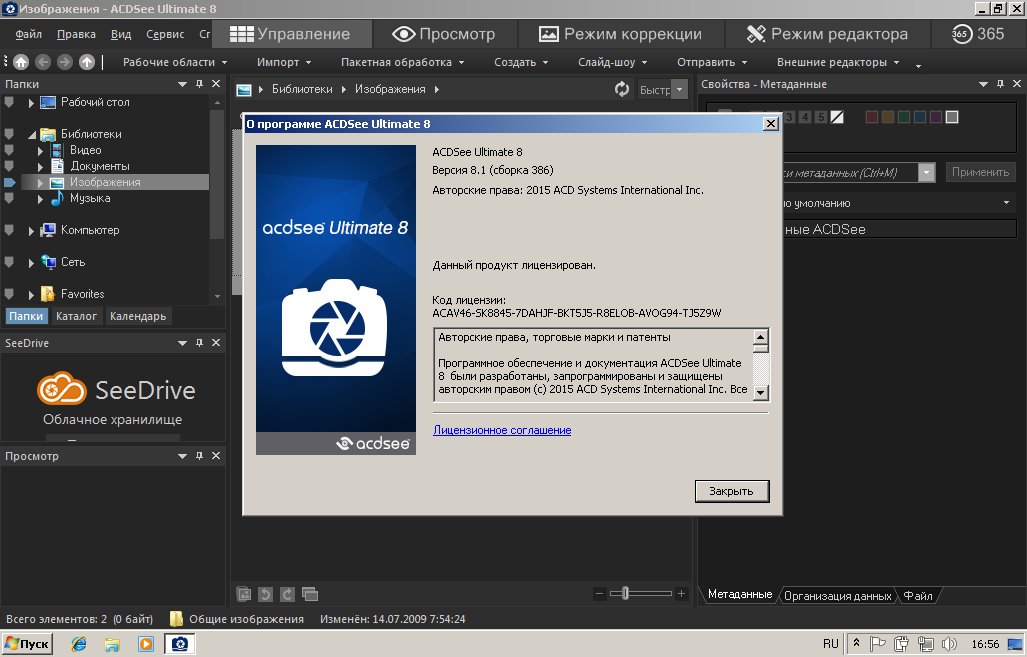The image size is (1027, 657).
Task: Click ACDSee camera icon in taskbar
Action: [x=179, y=644]
